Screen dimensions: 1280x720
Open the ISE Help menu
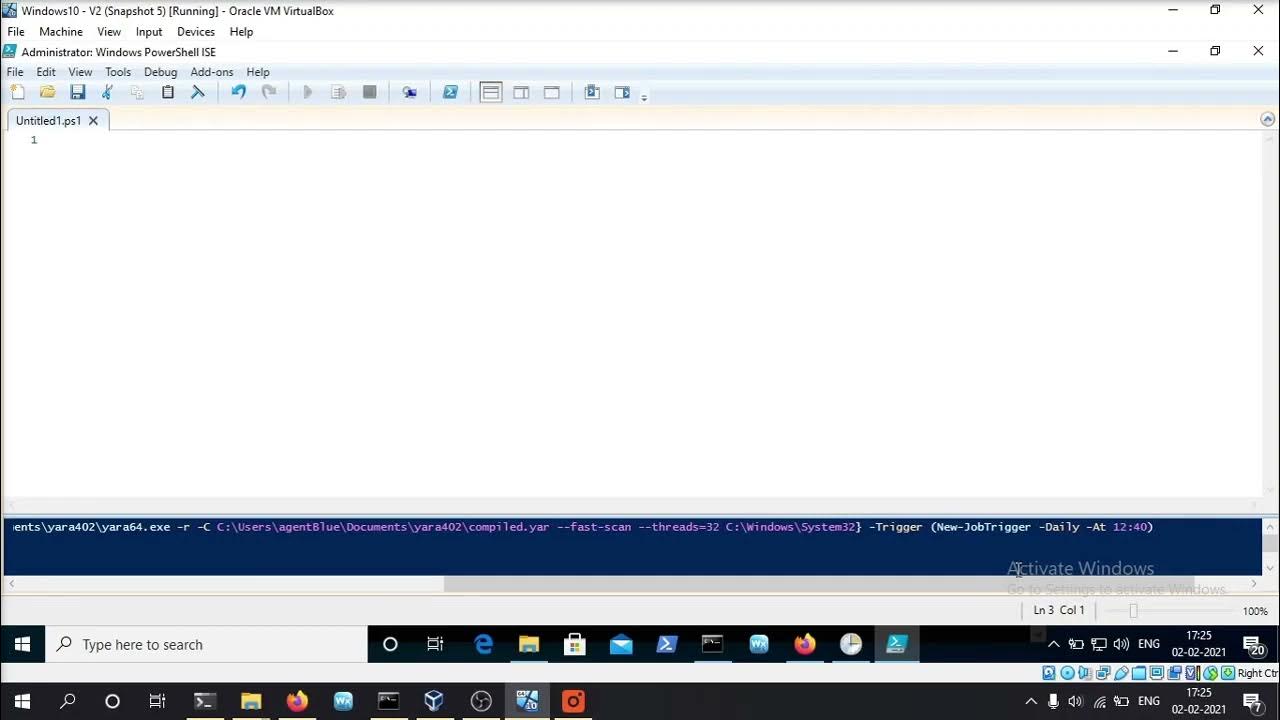coord(258,72)
